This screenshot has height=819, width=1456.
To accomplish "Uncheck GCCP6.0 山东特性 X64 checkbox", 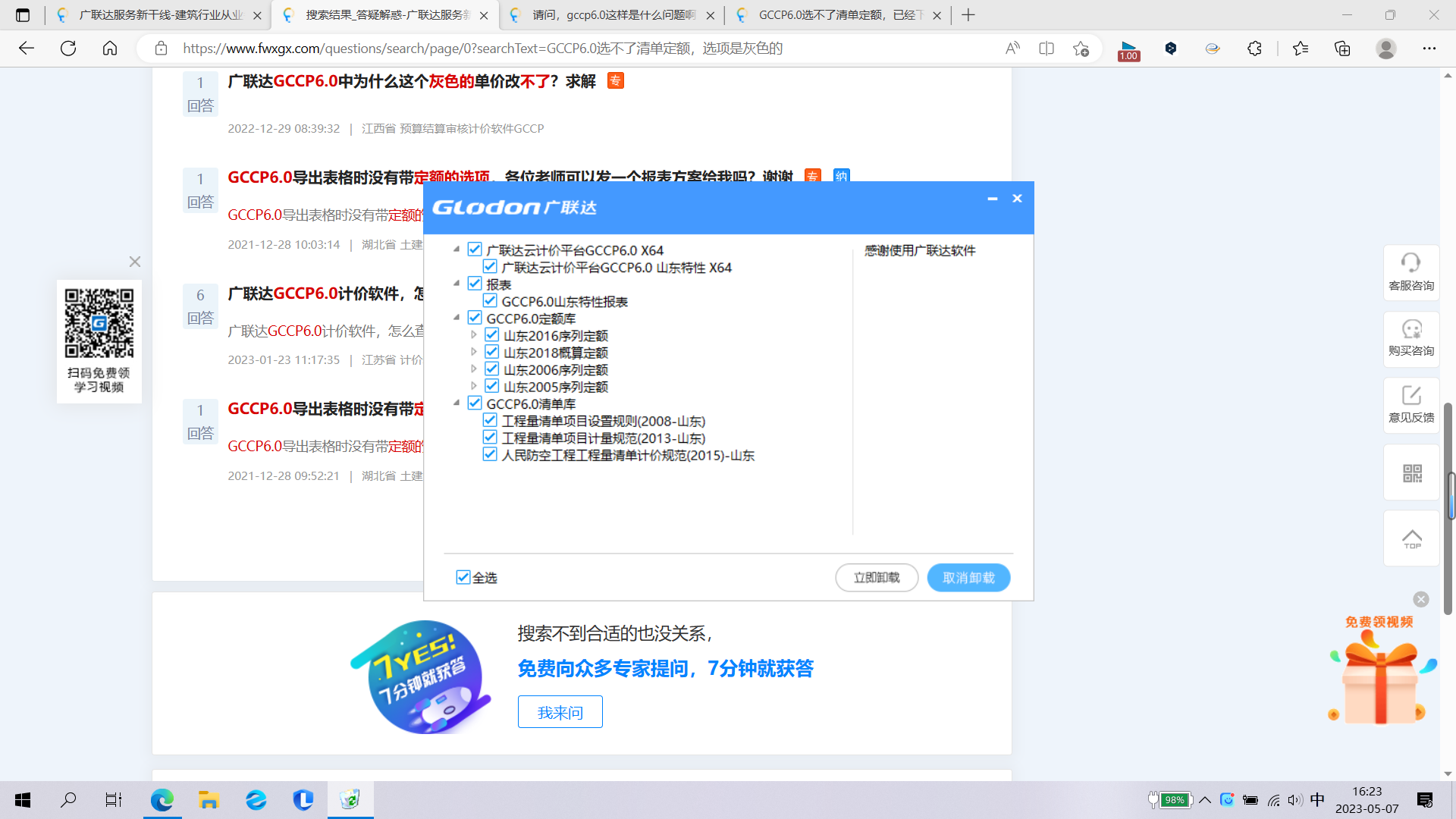I will click(x=490, y=267).
